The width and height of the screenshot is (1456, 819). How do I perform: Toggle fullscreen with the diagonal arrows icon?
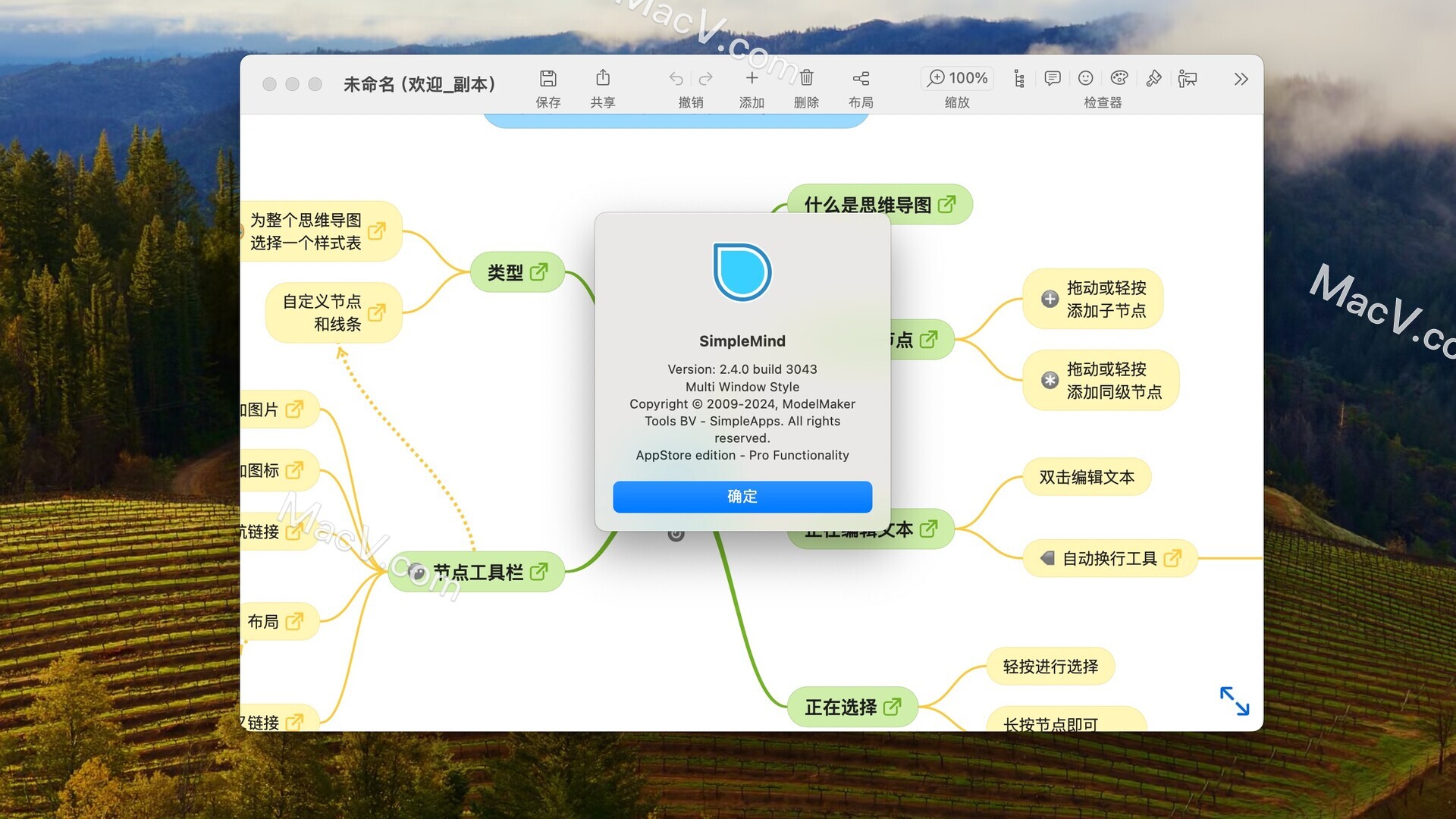click(1234, 701)
